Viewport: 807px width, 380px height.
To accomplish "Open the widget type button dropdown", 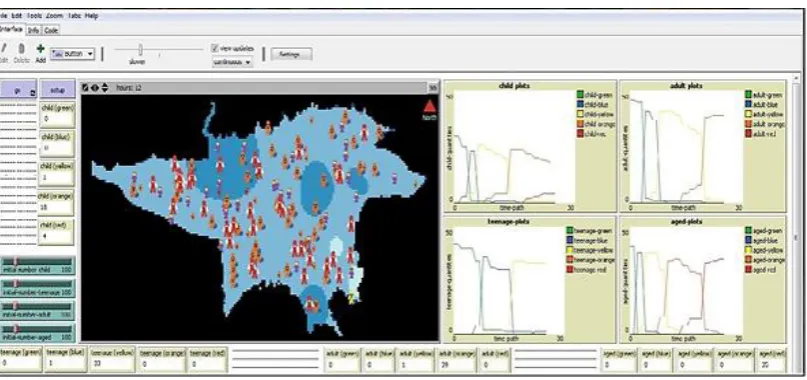I will pos(73,54).
